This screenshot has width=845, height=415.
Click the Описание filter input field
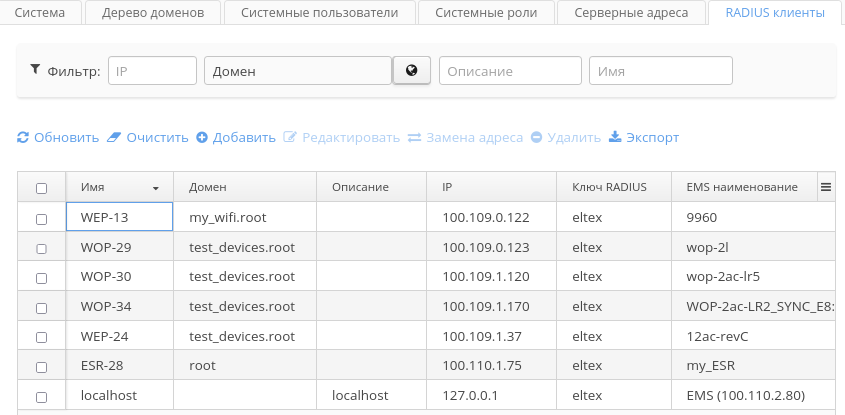click(510, 71)
